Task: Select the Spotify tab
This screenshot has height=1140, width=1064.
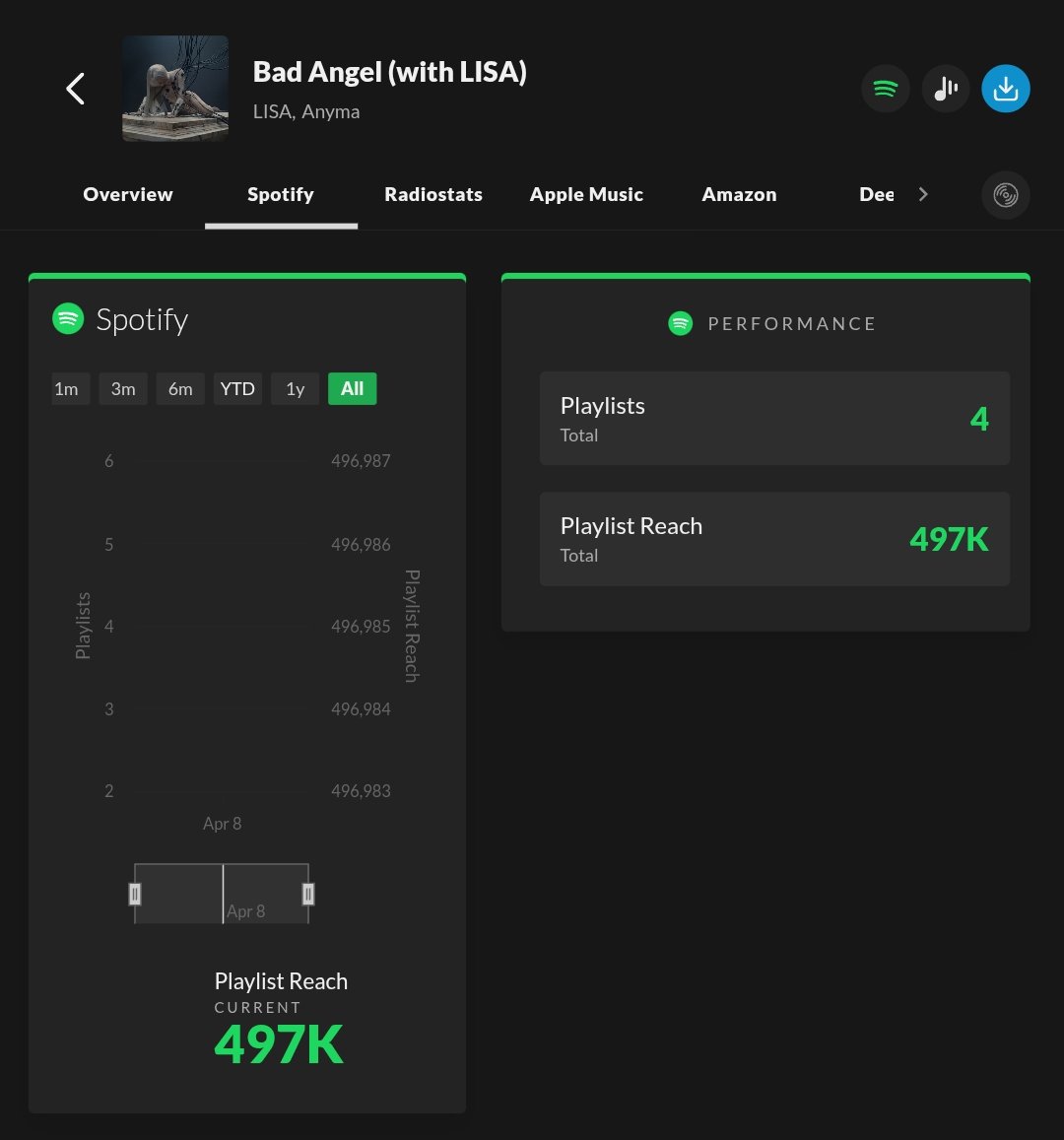Action: (x=281, y=194)
